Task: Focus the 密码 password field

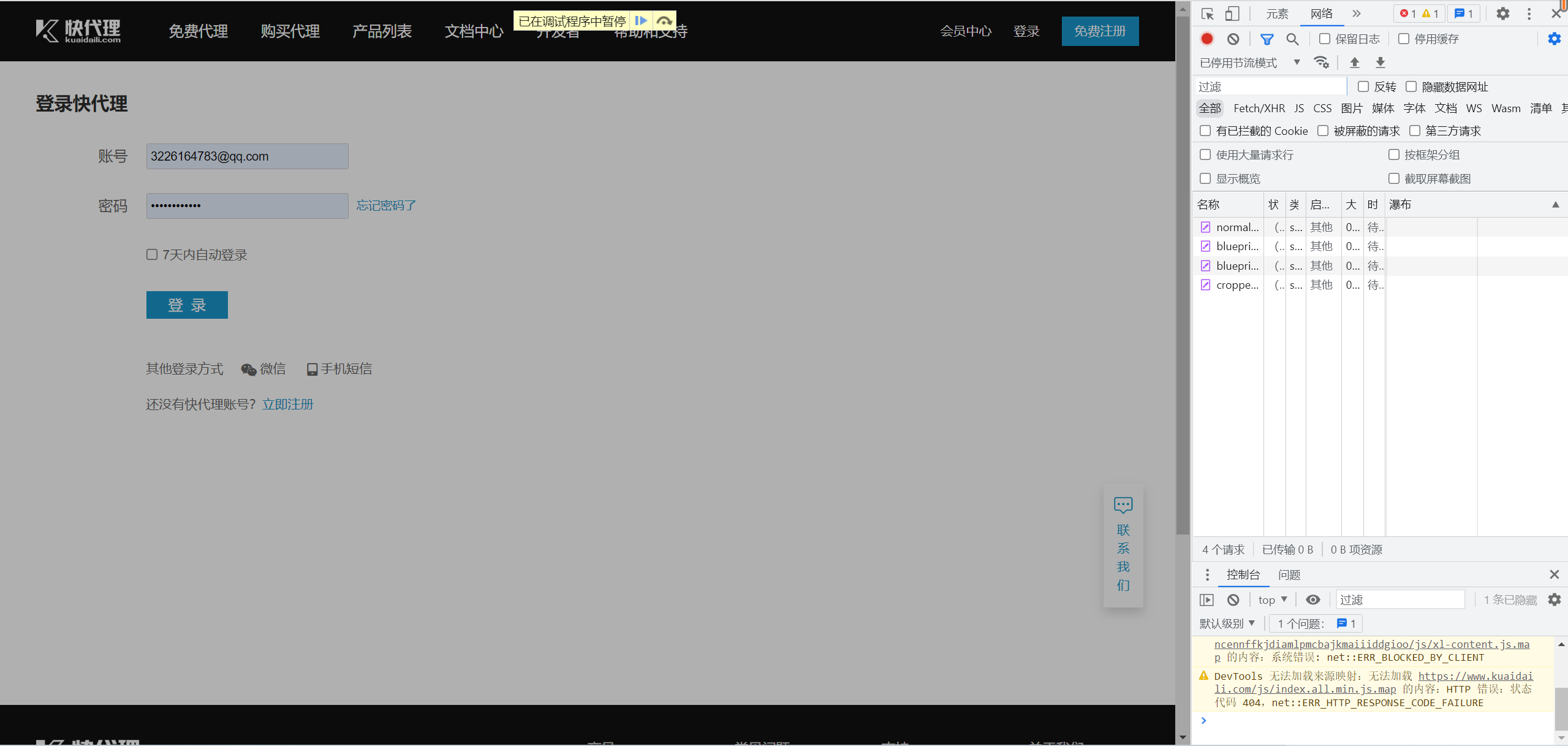Action: (x=248, y=206)
